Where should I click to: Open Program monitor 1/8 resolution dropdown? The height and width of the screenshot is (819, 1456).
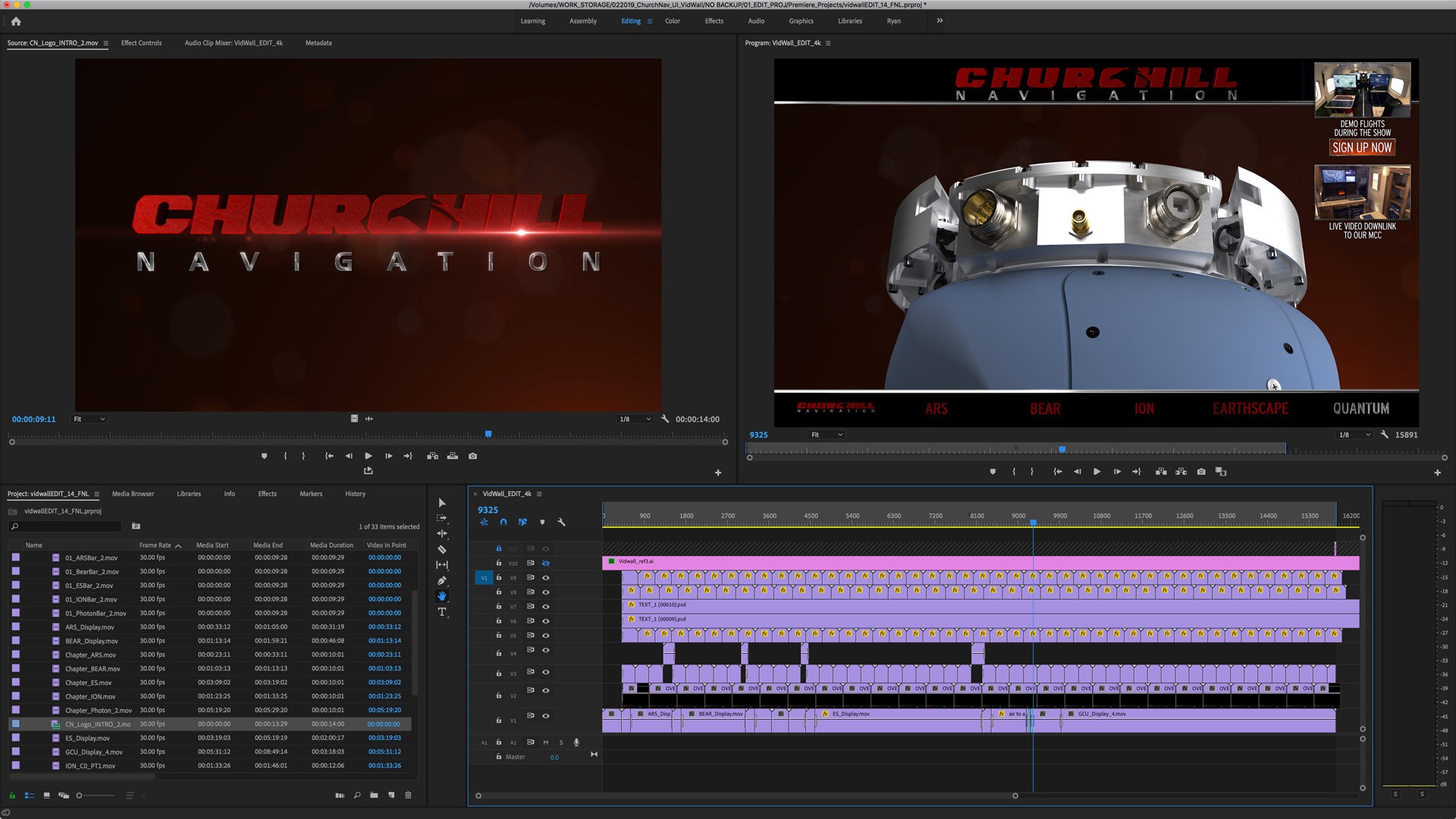tap(1354, 435)
